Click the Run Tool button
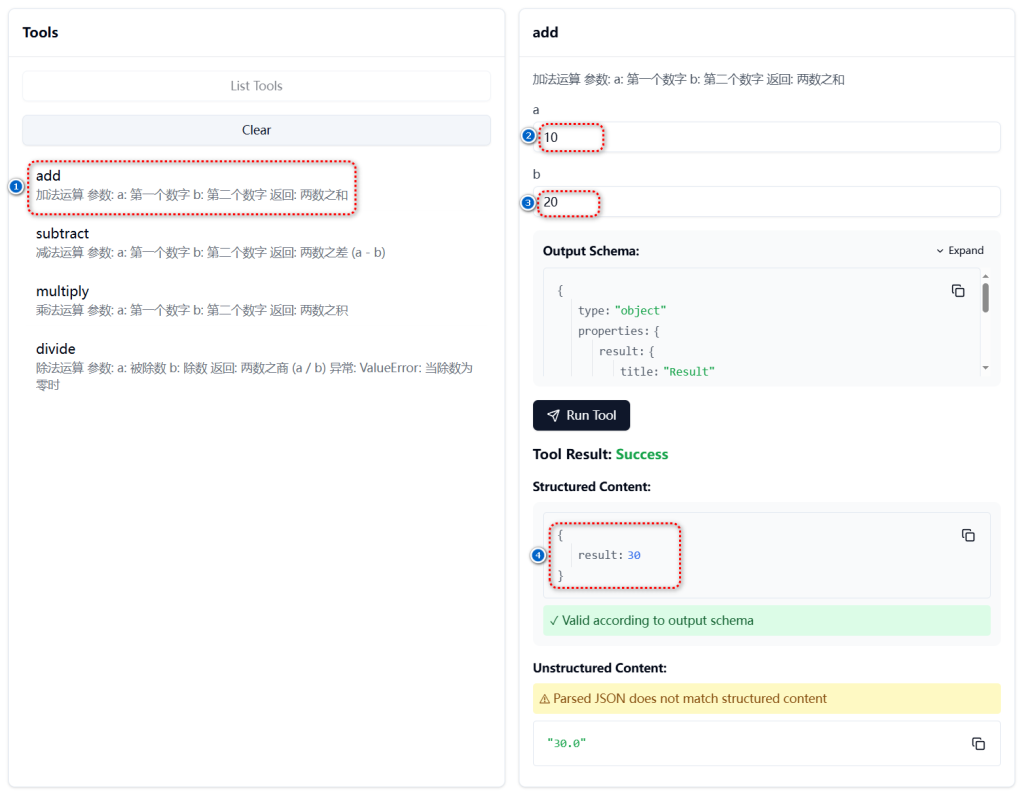This screenshot has height=794, width=1024. pyautogui.click(x=581, y=415)
